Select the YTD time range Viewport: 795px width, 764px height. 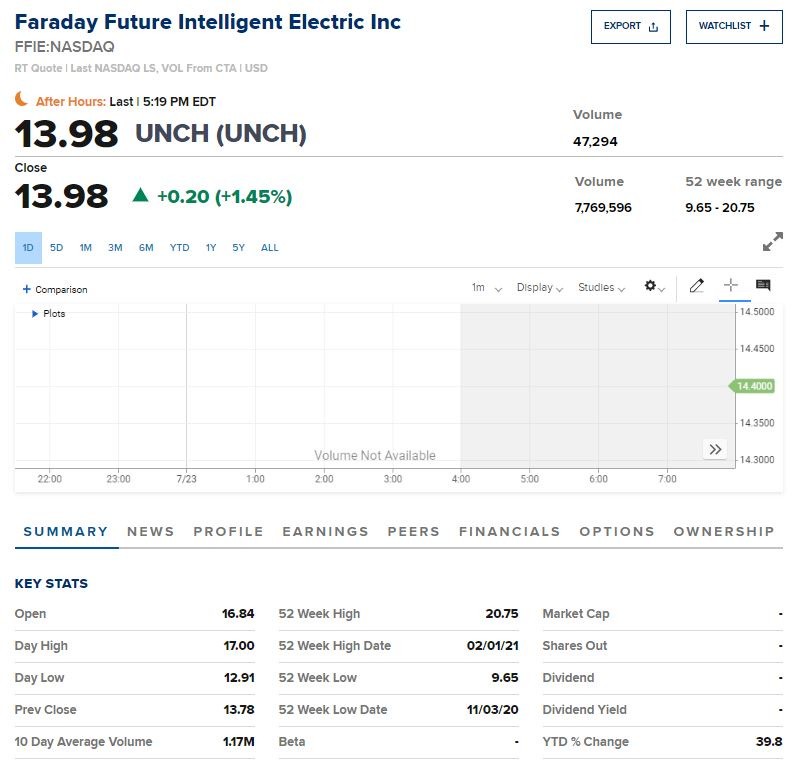point(179,248)
